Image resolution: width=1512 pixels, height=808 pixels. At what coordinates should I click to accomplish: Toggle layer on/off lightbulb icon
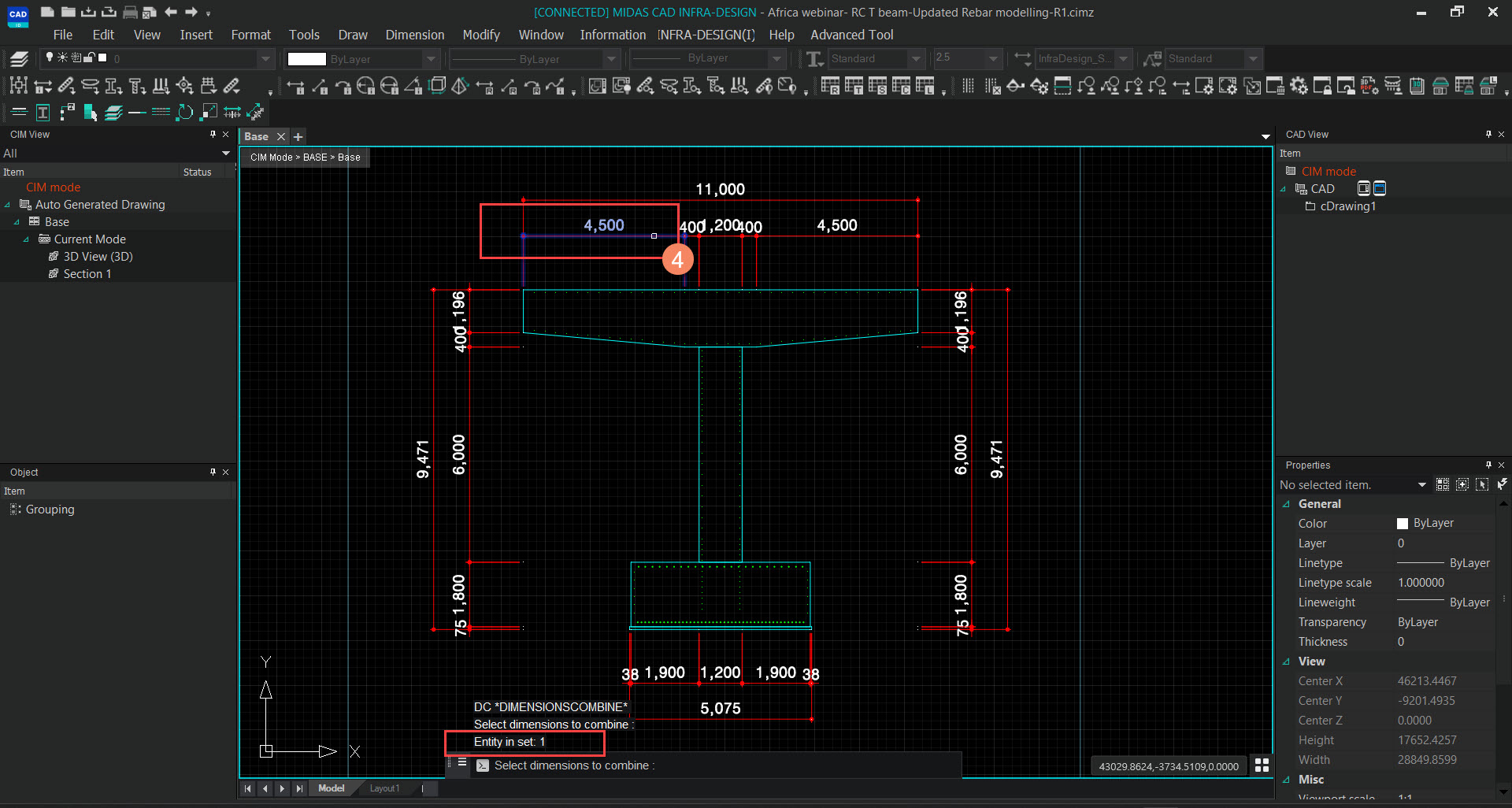pyautogui.click(x=50, y=57)
